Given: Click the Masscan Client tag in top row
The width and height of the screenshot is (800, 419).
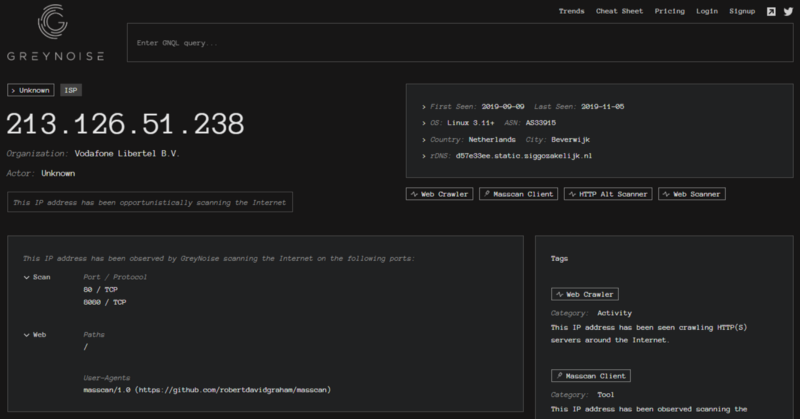Looking at the screenshot, I should coord(518,194).
